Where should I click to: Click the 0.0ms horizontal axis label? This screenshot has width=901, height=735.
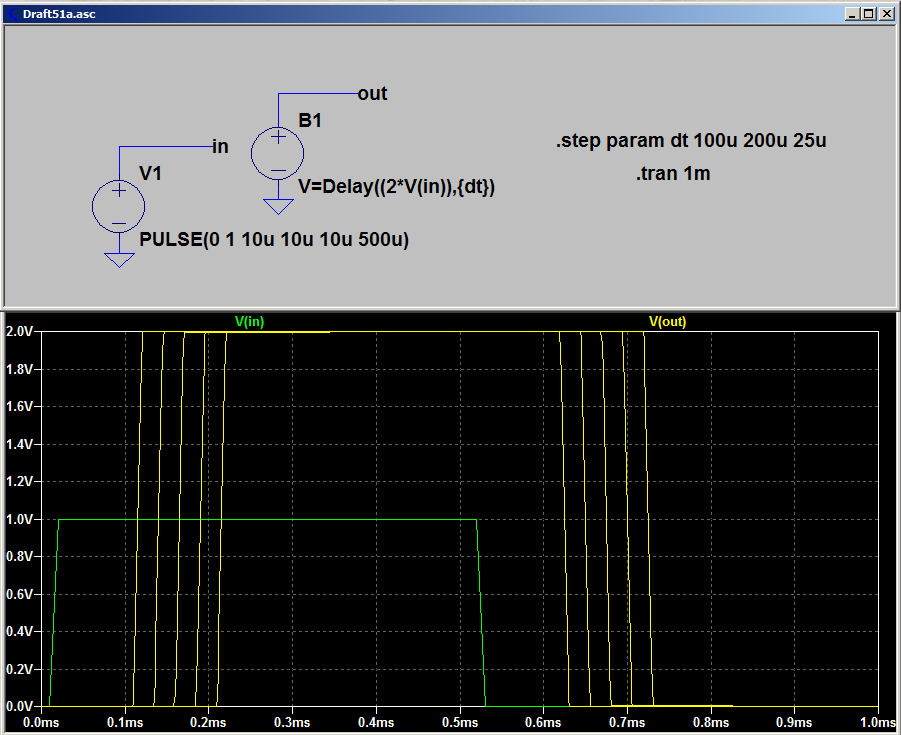41,722
